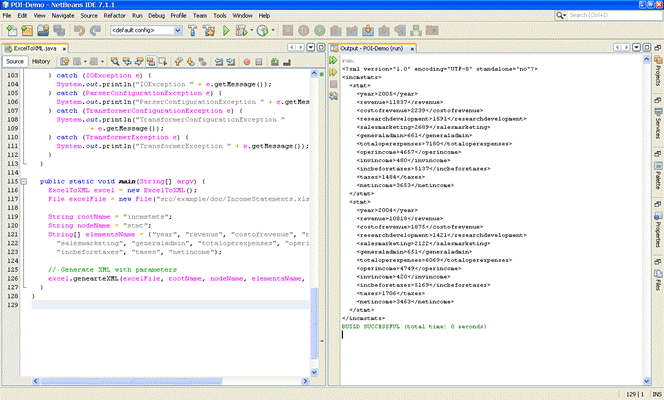The image size is (664, 400).
Task: Open dropdown arrow beside Debug Project icon
Action: click(x=252, y=30)
